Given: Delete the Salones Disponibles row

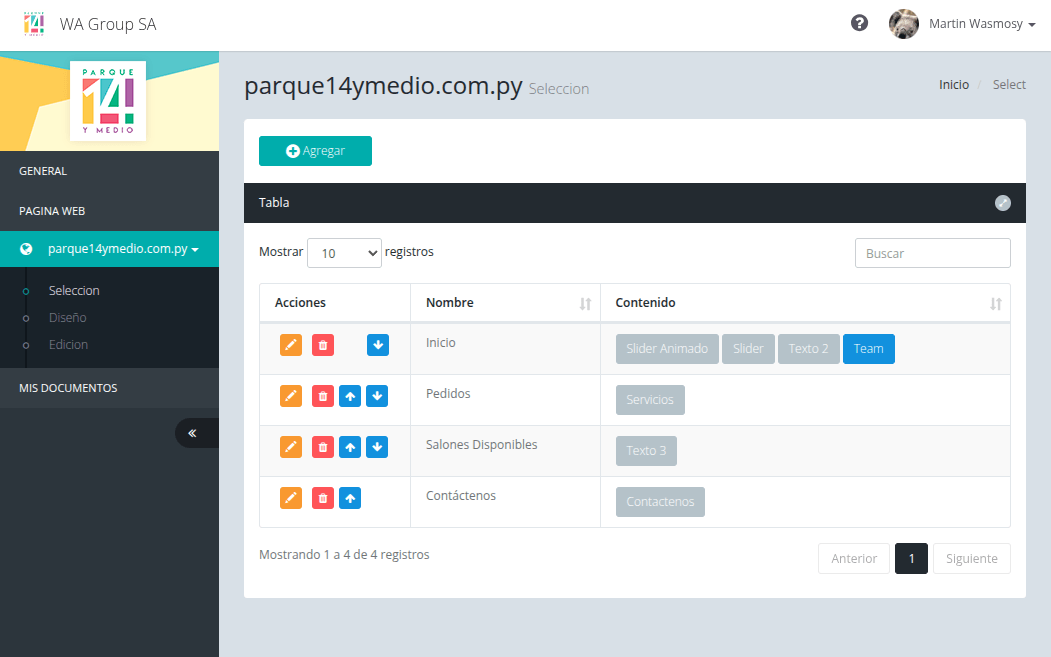Looking at the screenshot, I should (x=323, y=447).
